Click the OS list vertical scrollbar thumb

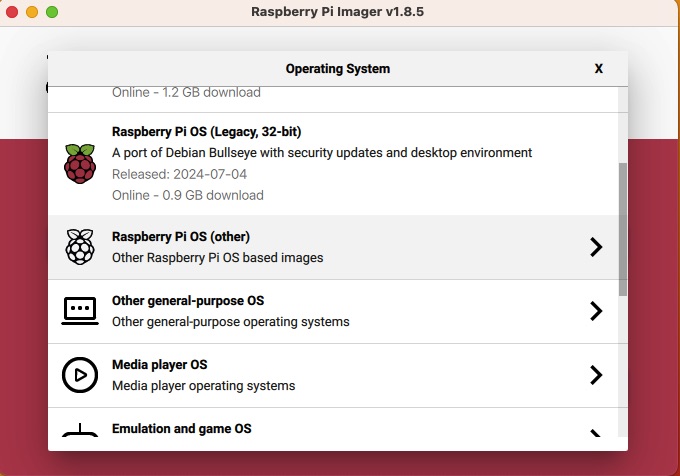[623, 229]
